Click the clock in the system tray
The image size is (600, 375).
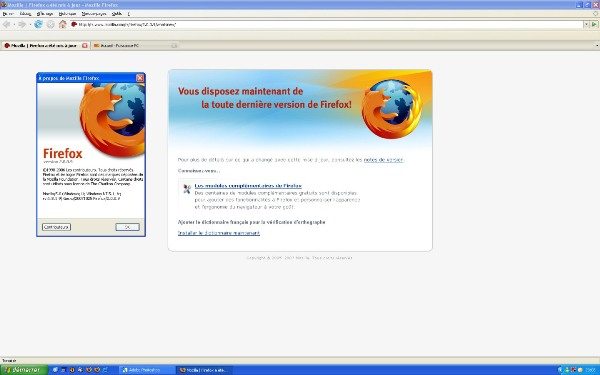(x=591, y=370)
